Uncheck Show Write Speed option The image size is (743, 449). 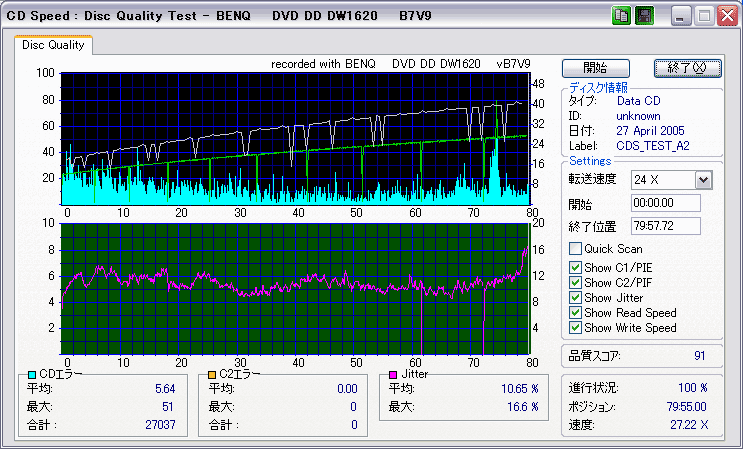tap(575, 328)
